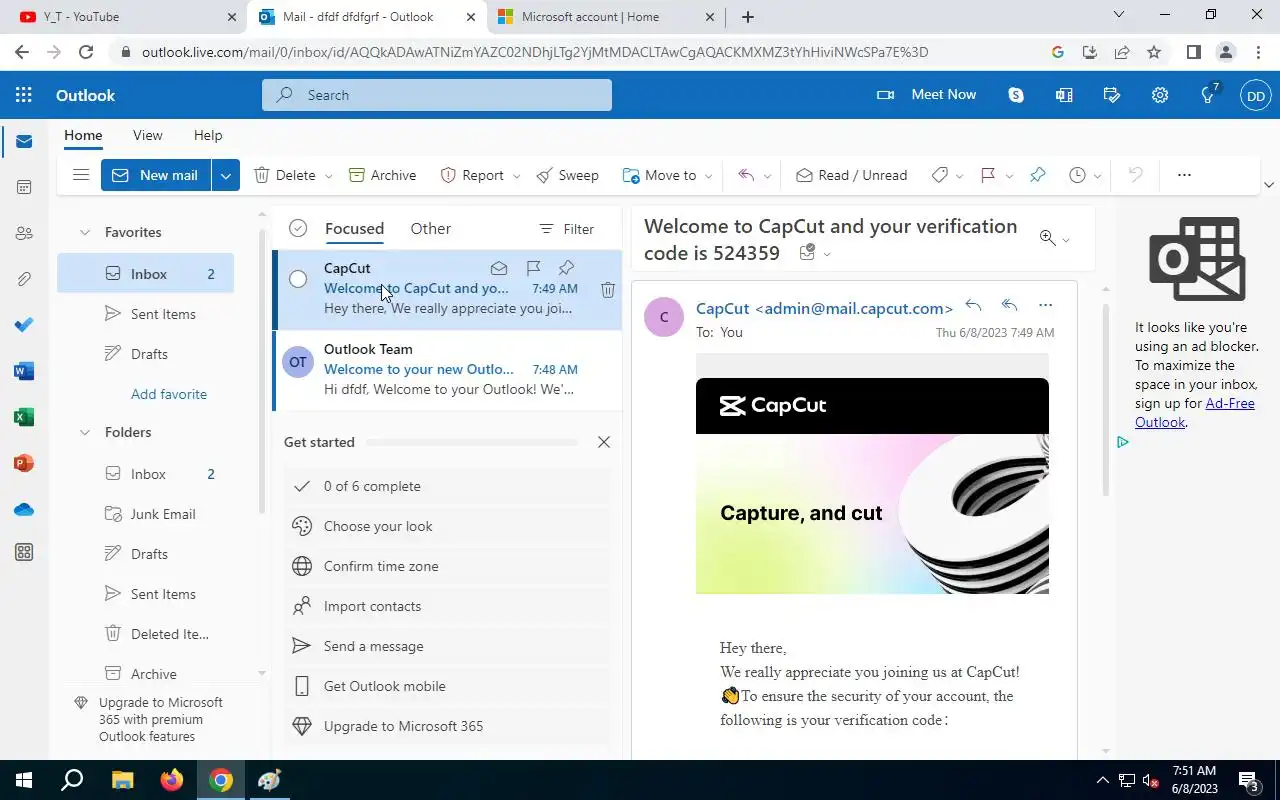Open the New mail dropdown arrow

tap(226, 175)
